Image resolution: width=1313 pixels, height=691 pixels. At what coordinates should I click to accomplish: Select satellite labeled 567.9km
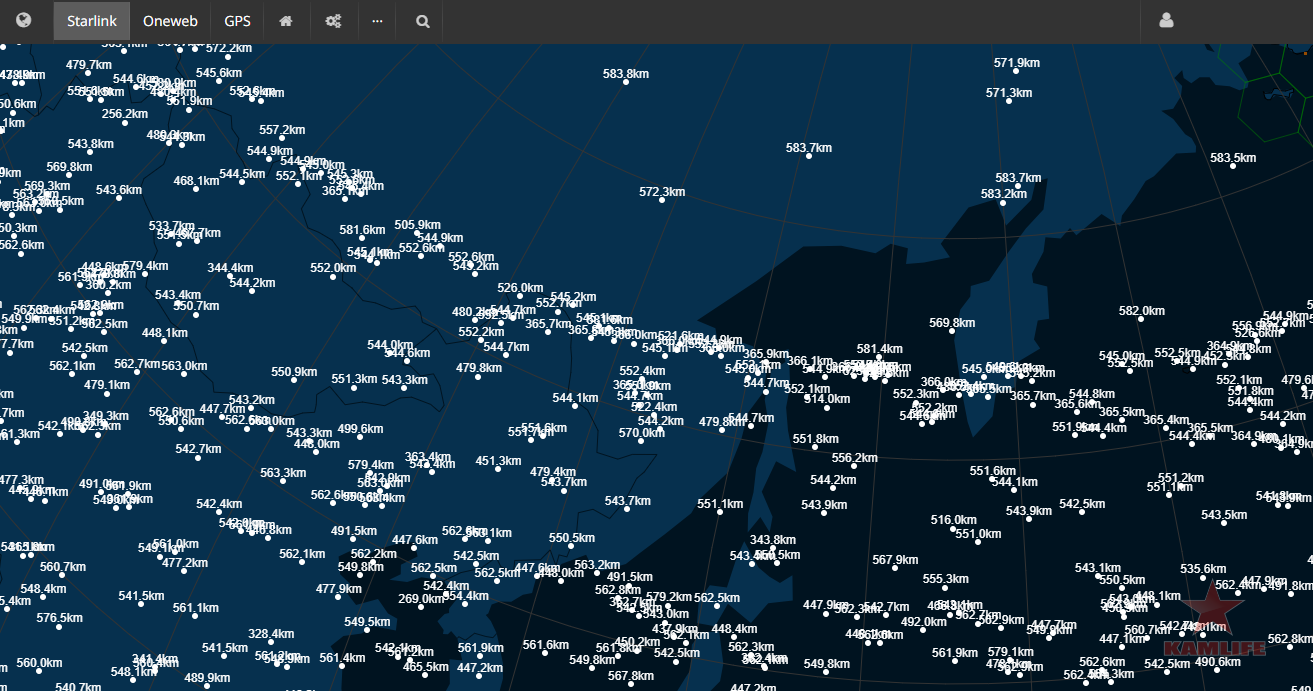click(895, 560)
